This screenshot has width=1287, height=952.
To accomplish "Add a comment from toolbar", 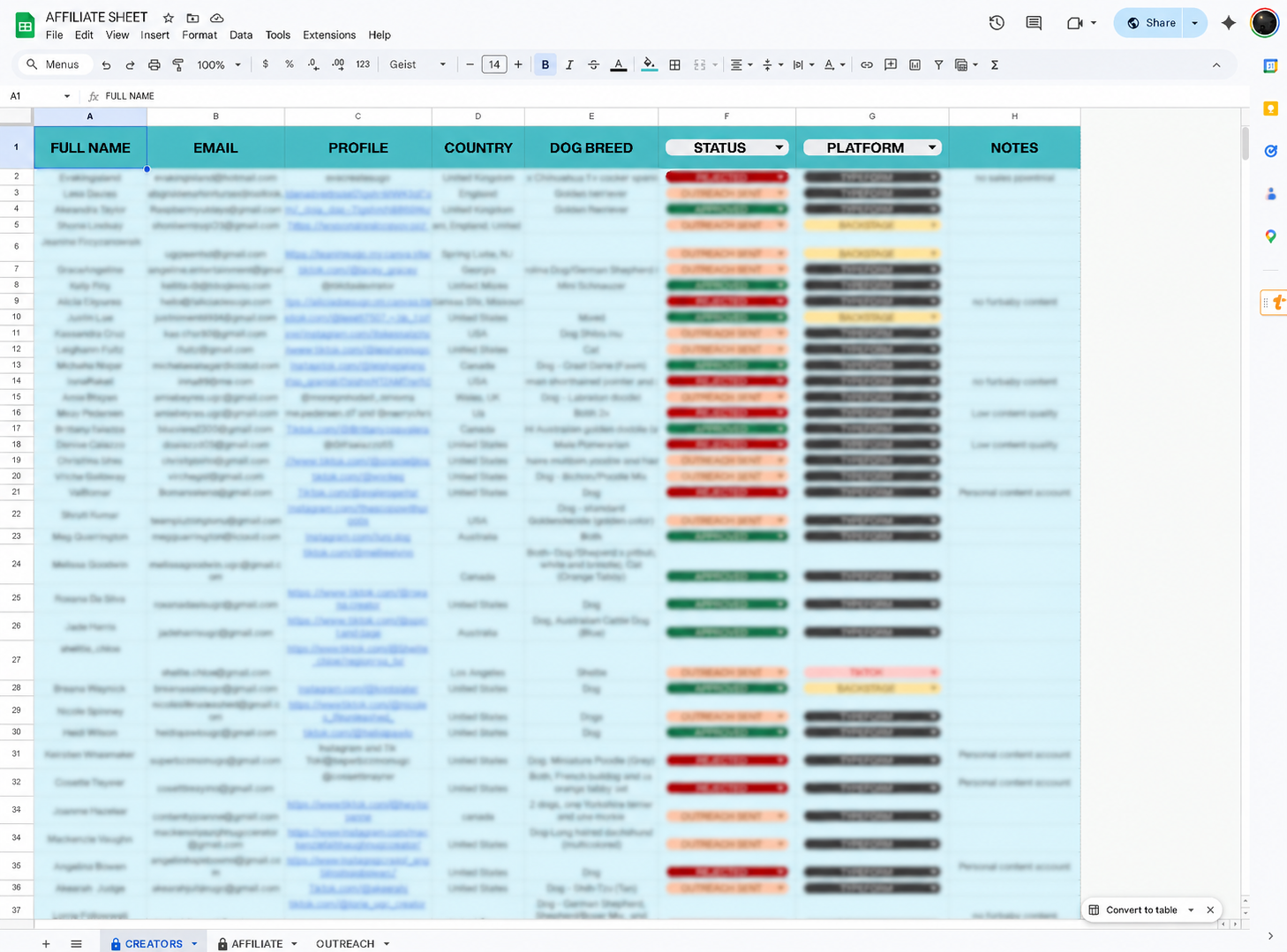I will click(x=891, y=64).
